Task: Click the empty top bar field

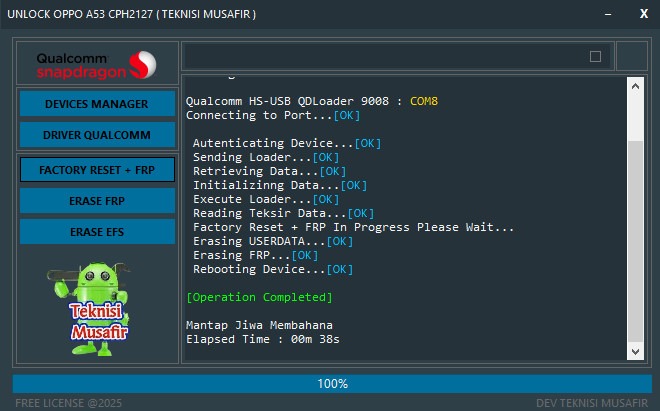Action: [397, 56]
